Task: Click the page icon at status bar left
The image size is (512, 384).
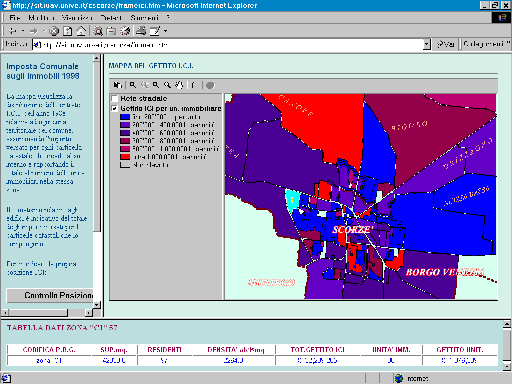Action: coord(6,378)
